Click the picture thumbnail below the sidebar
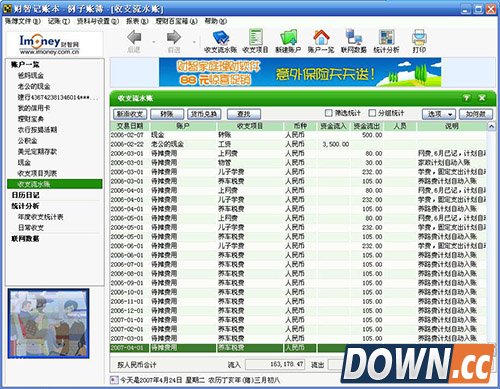Image resolution: width=500 pixels, height=389 pixels. [x=49, y=323]
